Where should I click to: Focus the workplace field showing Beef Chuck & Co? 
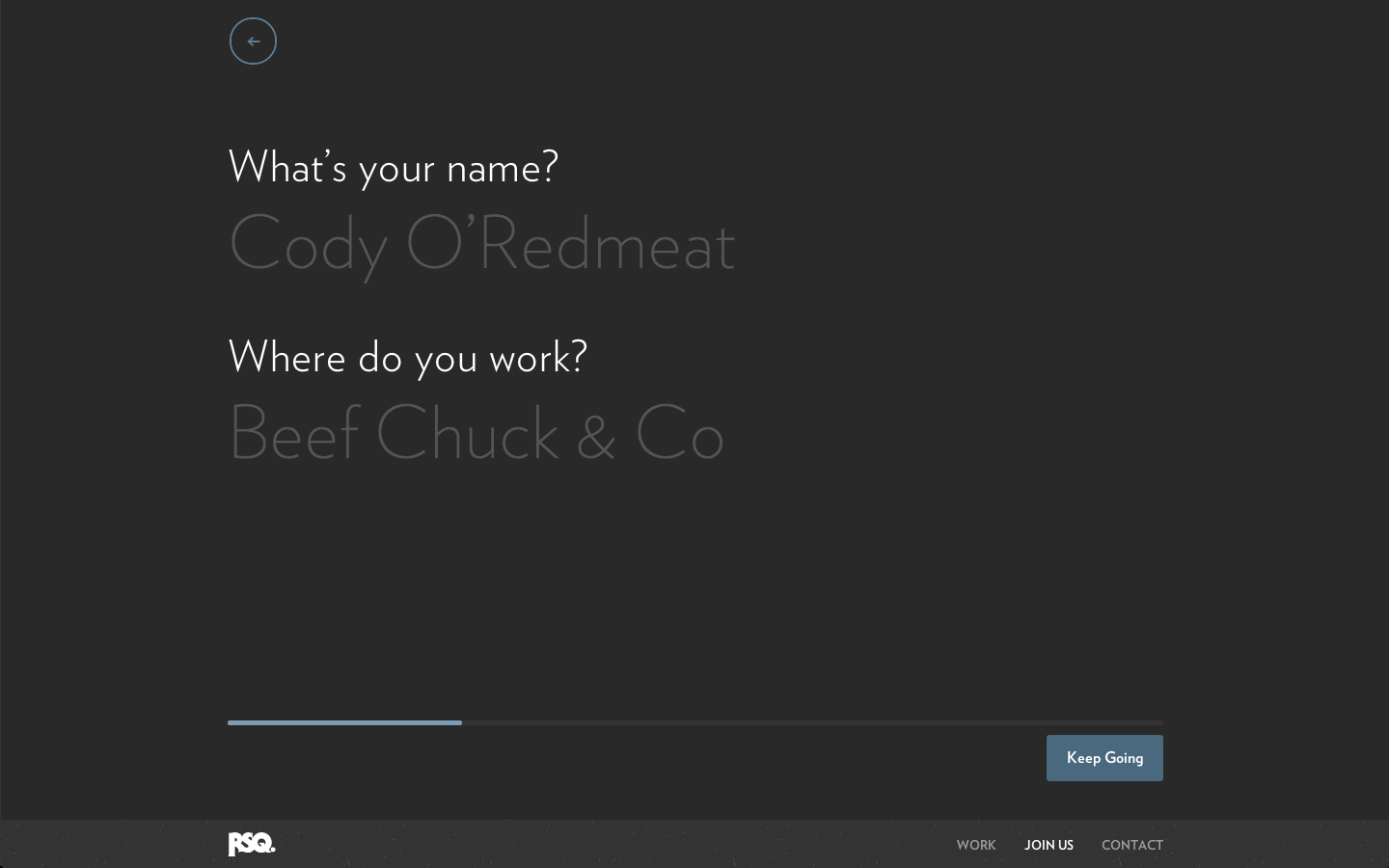click(477, 433)
